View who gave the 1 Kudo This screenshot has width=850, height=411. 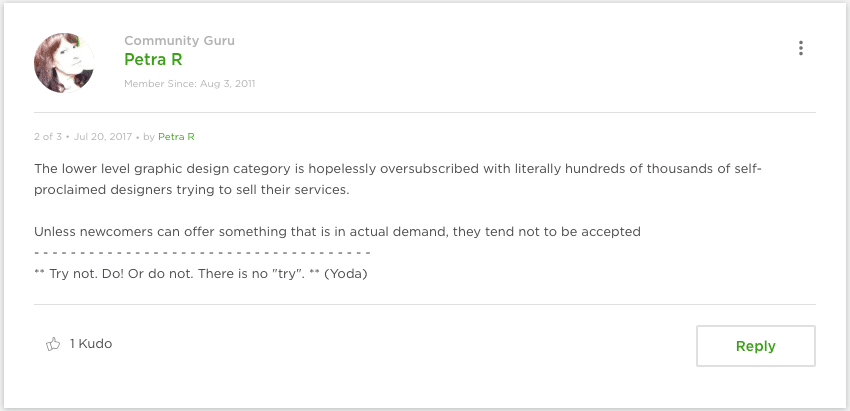91,344
